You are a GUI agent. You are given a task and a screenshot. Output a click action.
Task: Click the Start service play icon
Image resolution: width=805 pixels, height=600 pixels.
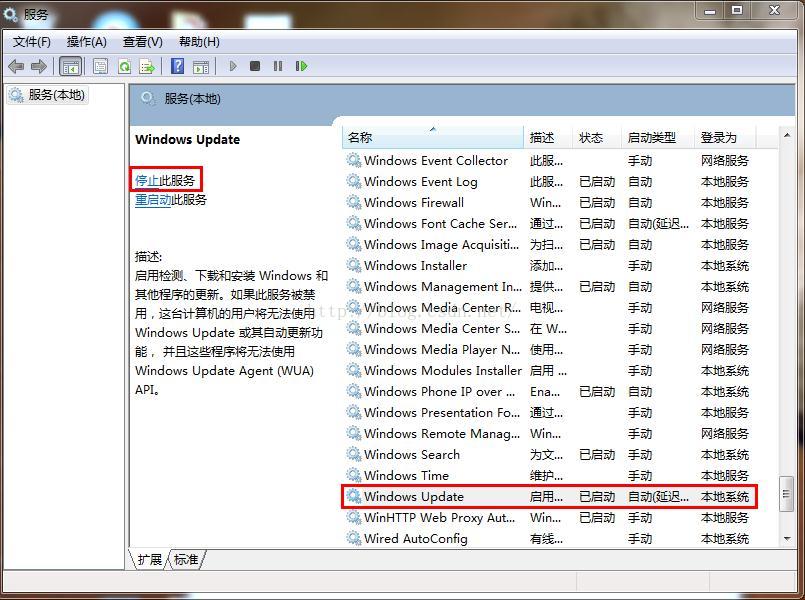(233, 66)
